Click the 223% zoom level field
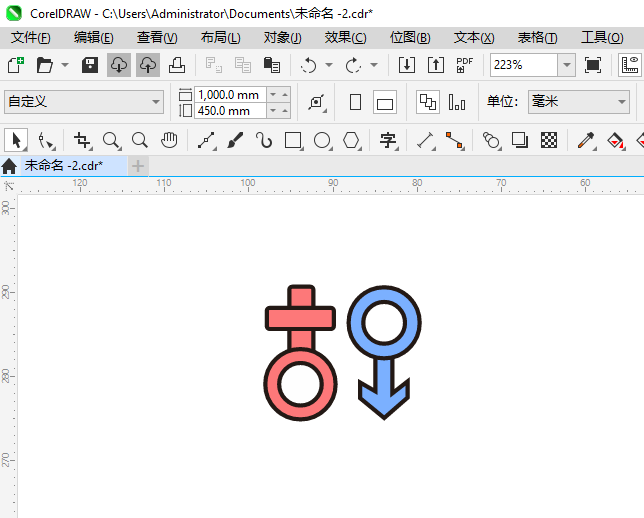The image size is (644, 518). pos(524,65)
